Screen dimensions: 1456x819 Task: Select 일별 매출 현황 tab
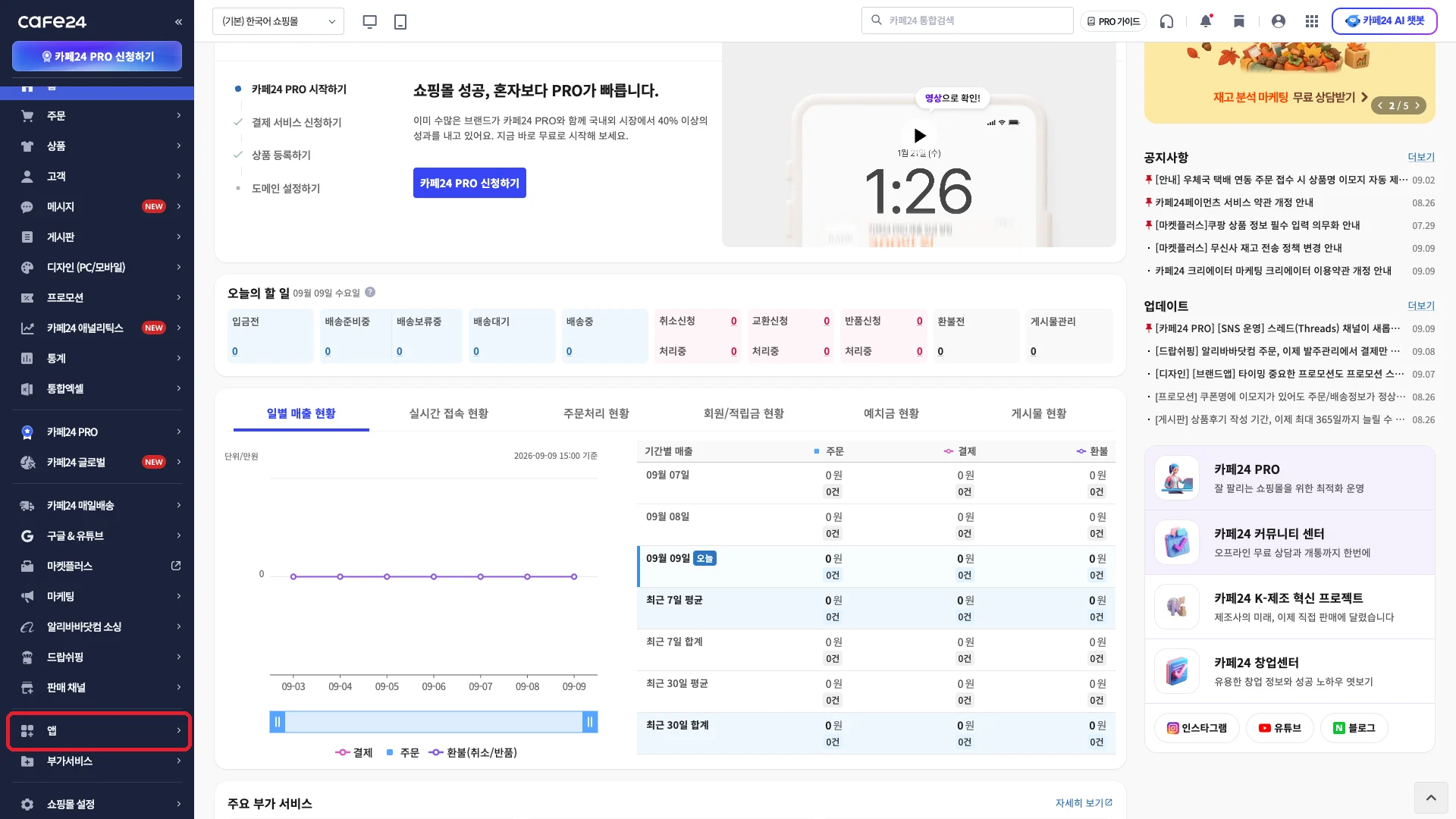pyautogui.click(x=301, y=413)
